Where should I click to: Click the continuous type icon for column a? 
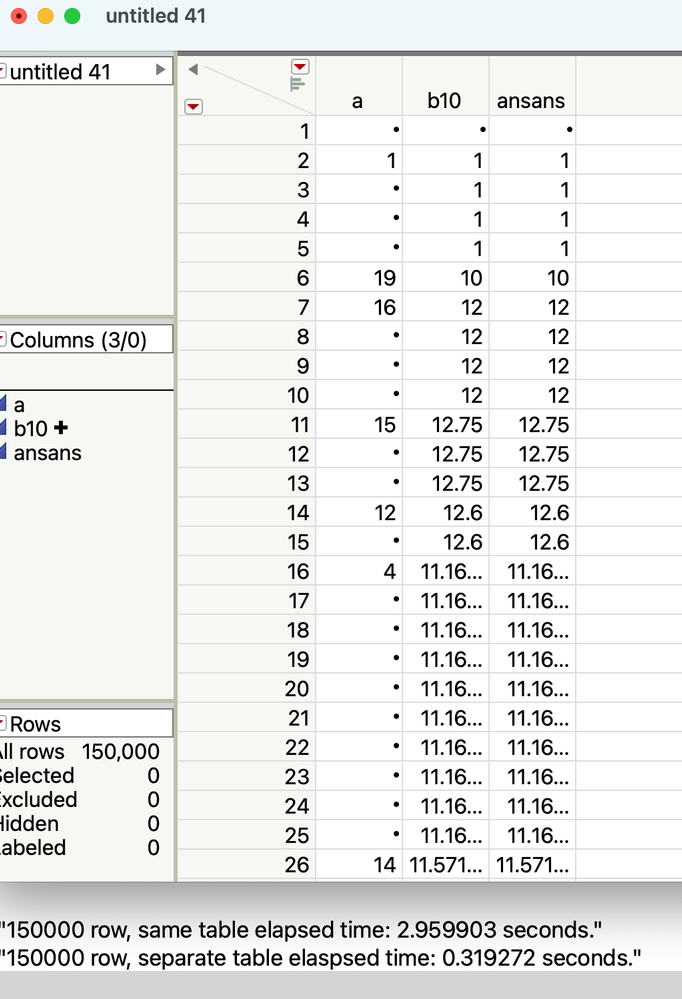tap(3, 405)
